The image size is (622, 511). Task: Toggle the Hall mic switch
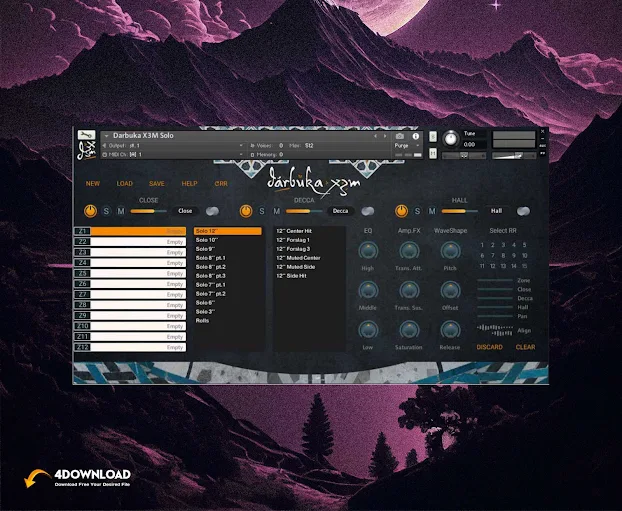(523, 211)
